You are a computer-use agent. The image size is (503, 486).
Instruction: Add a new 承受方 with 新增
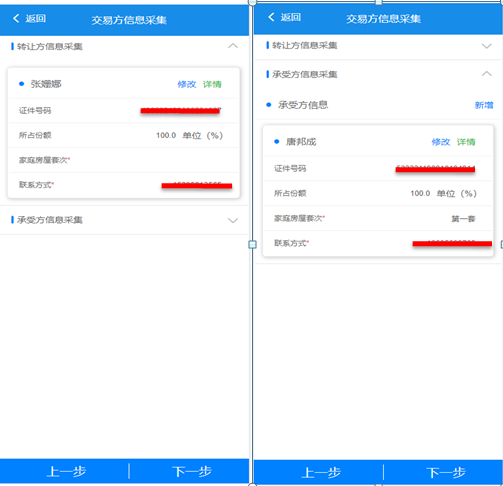pyautogui.click(x=484, y=105)
